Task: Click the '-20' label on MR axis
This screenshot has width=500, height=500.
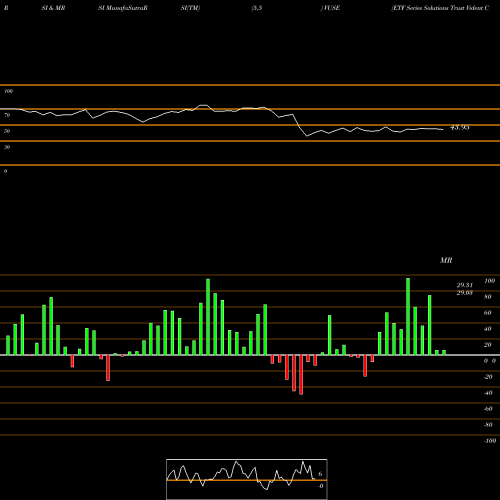Action: (x=488, y=377)
